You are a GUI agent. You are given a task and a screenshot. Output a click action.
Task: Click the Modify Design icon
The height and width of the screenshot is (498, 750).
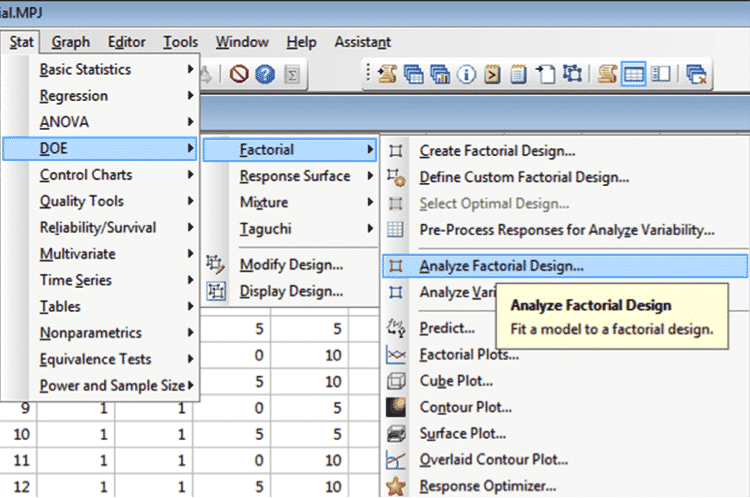click(x=215, y=265)
